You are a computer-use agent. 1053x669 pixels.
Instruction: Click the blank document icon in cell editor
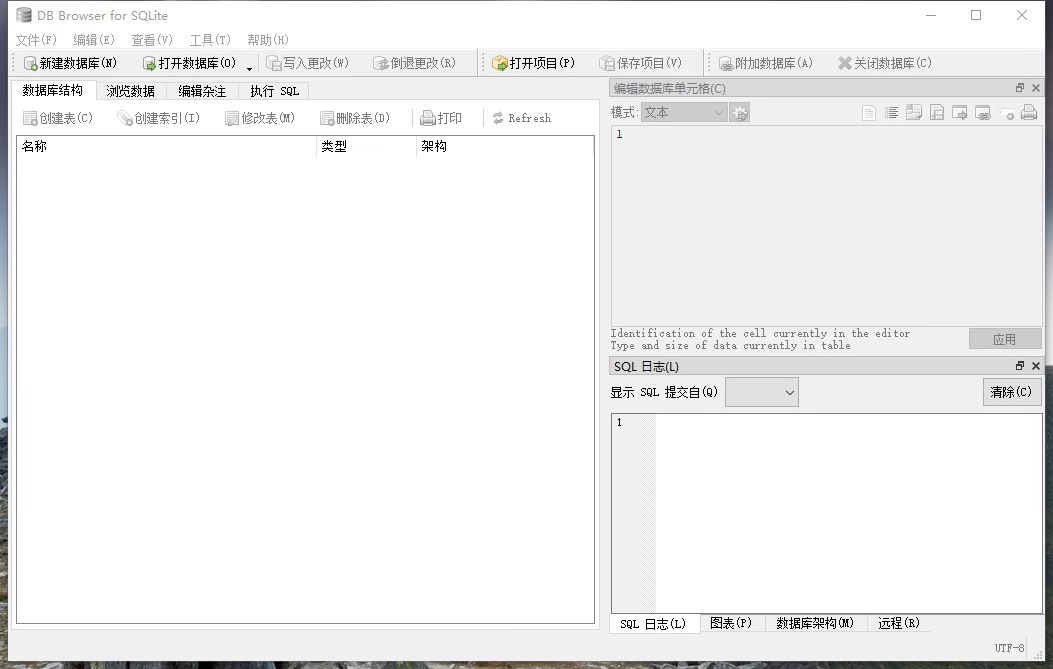tap(868, 113)
